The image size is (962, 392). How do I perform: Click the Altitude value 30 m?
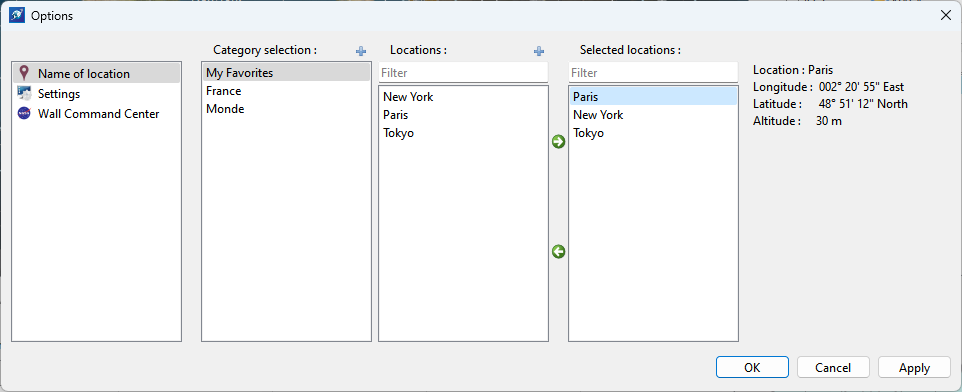pyautogui.click(x=829, y=121)
